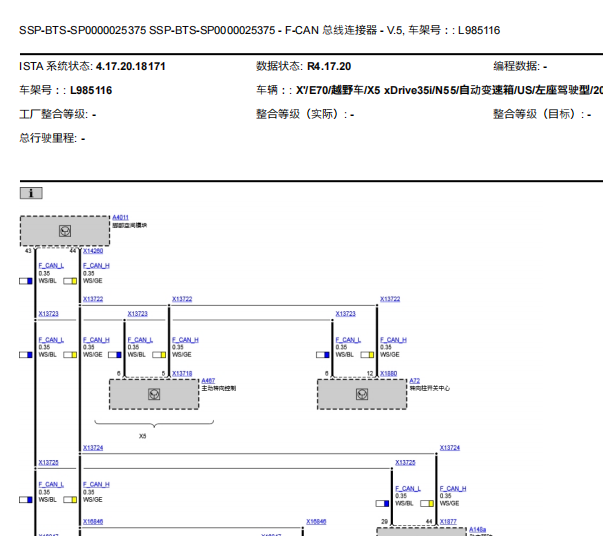
Task: Click the "X5" label under the brace
Action: coord(143,436)
